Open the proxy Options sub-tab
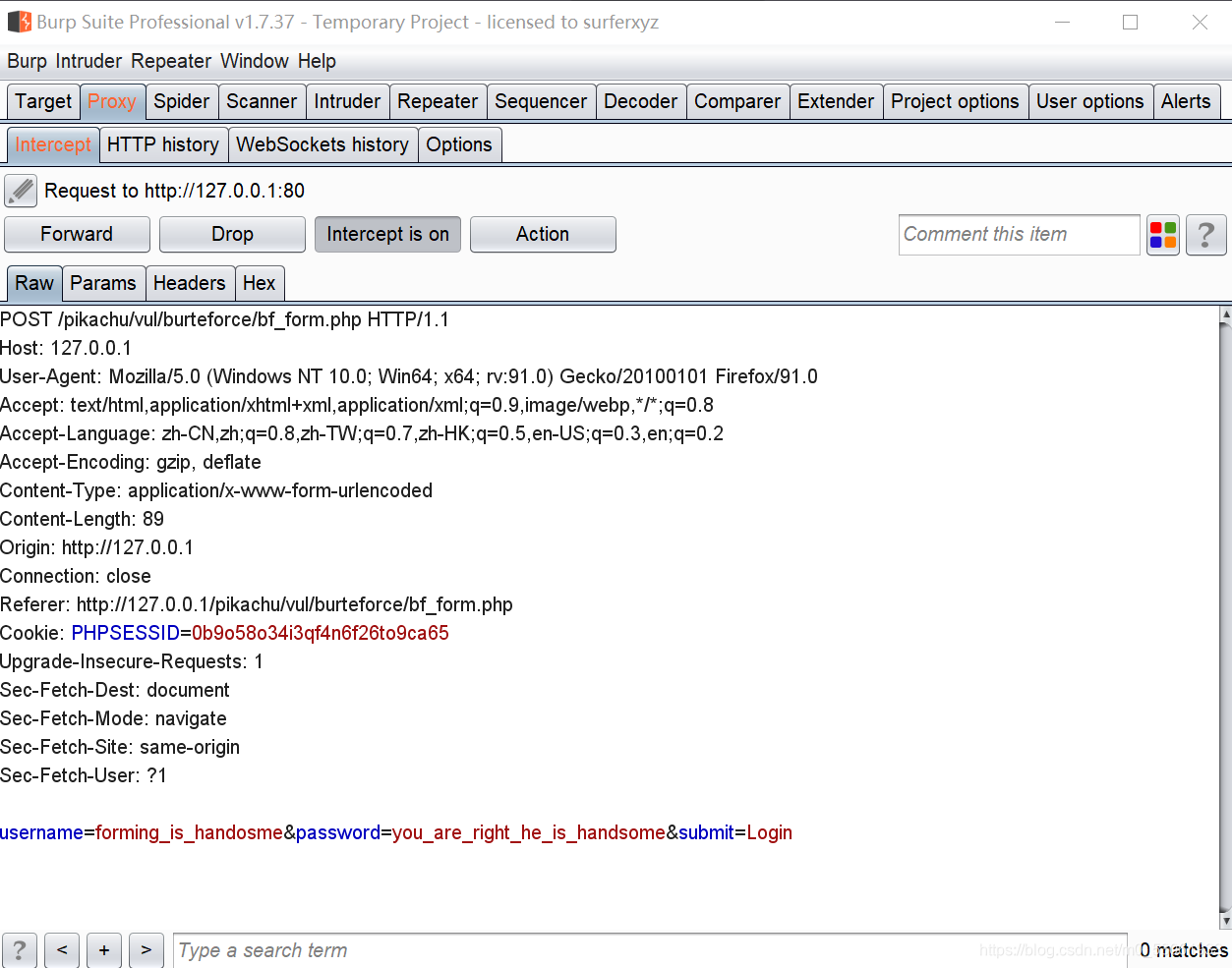 click(459, 144)
